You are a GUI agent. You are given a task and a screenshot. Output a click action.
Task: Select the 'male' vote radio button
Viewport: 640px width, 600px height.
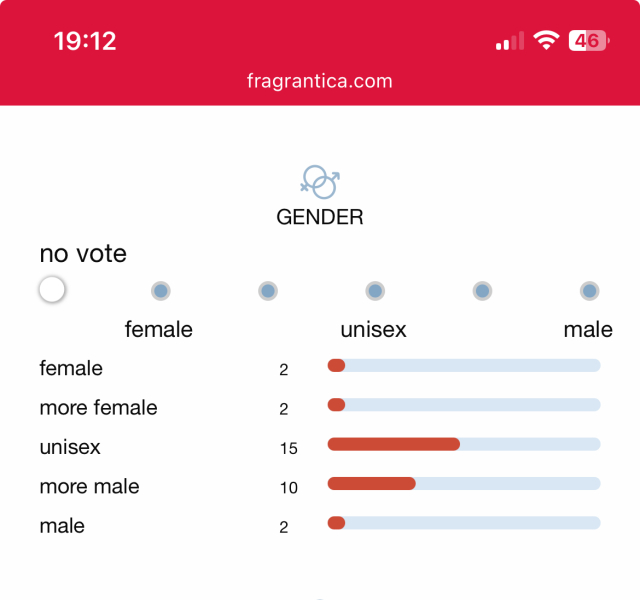590,291
